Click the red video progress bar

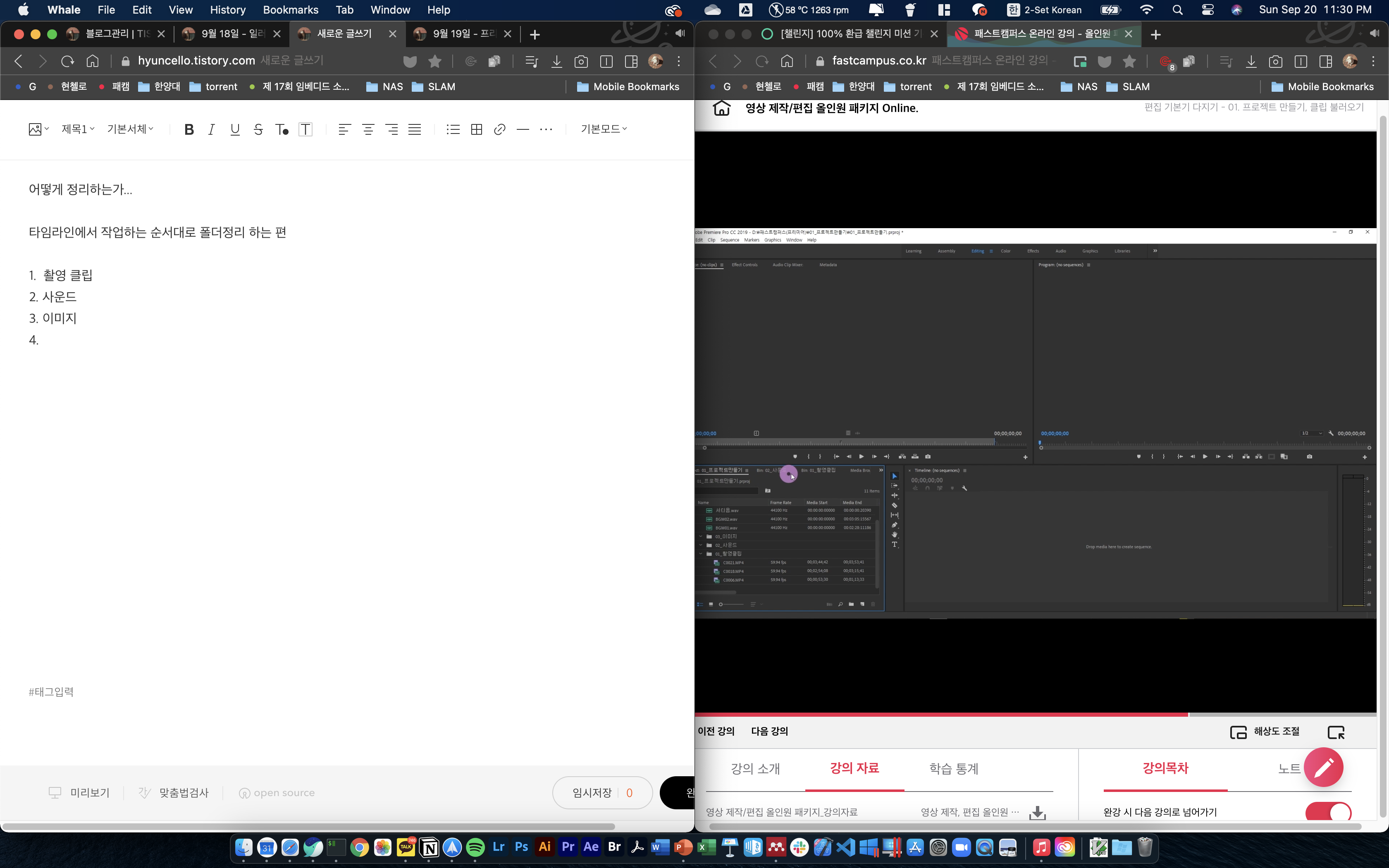(x=941, y=715)
